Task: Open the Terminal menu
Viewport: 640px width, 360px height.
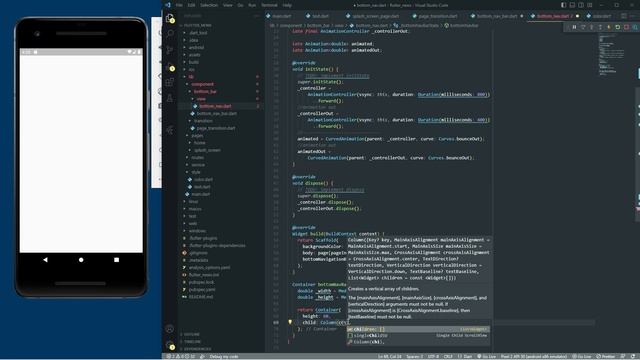Action: (x=269, y=5)
